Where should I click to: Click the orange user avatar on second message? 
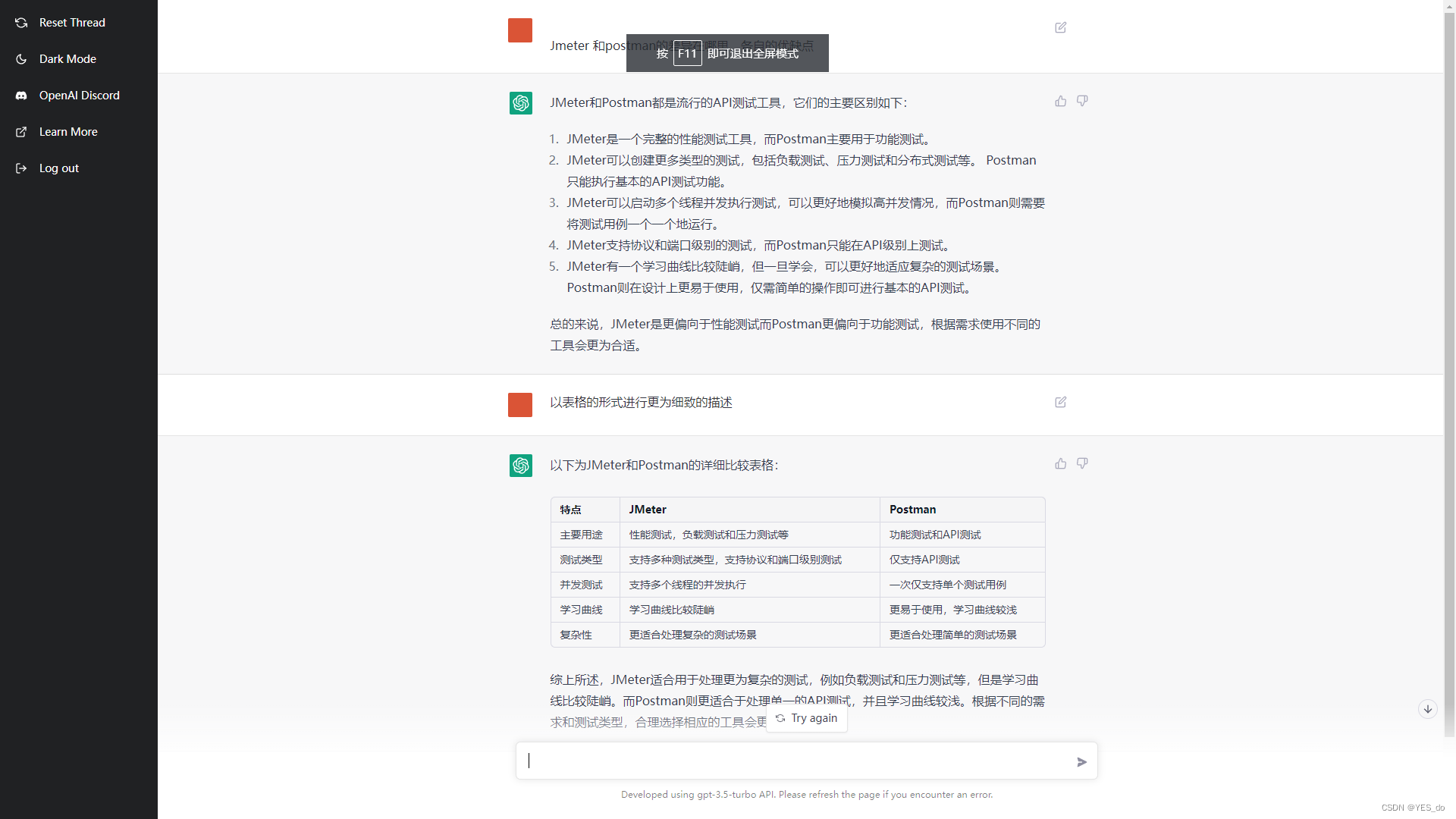[x=520, y=405]
